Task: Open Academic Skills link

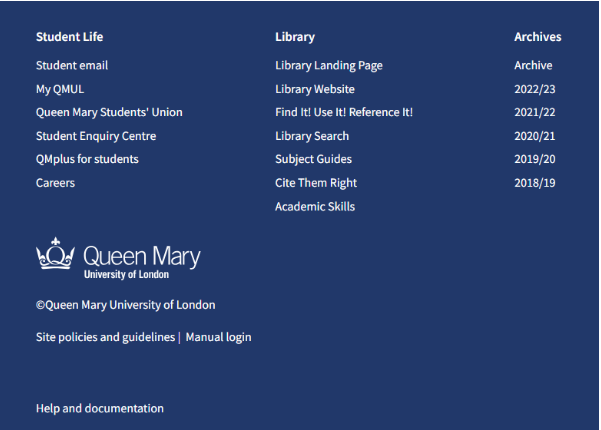Action: [315, 207]
